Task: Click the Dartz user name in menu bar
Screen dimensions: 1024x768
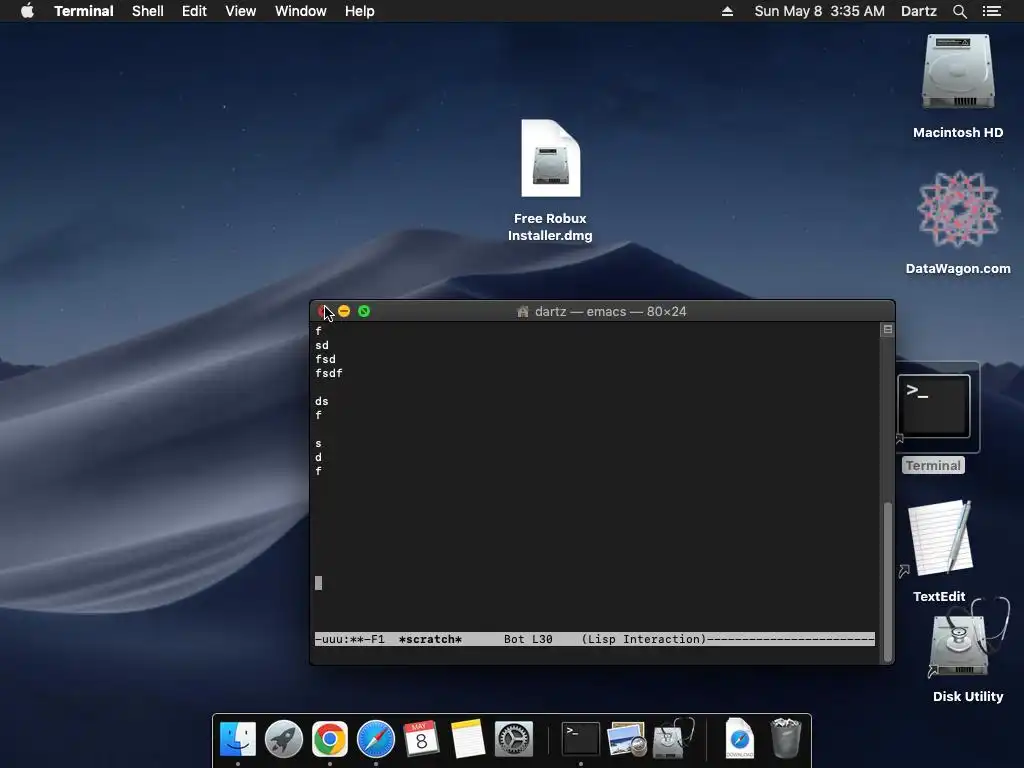Action: (918, 11)
